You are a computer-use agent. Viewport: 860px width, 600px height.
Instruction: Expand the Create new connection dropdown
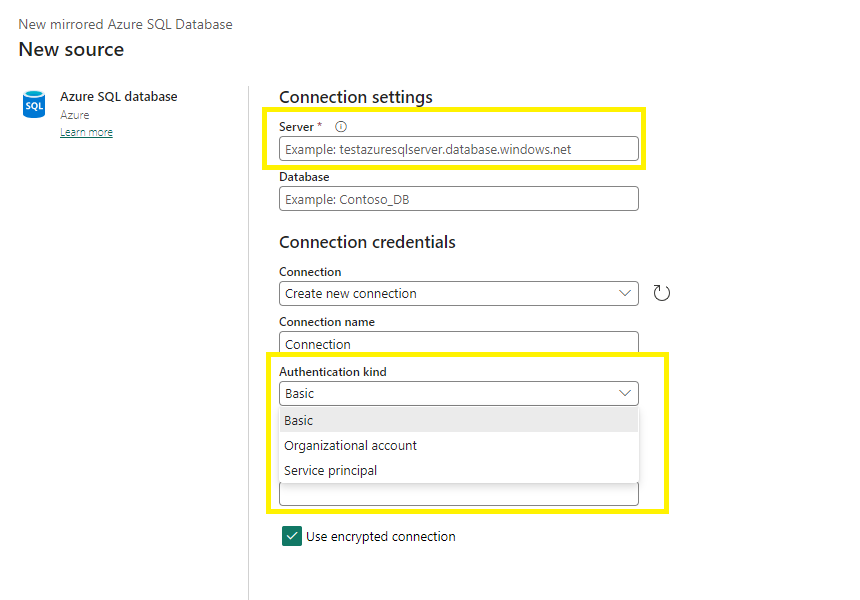(x=458, y=293)
